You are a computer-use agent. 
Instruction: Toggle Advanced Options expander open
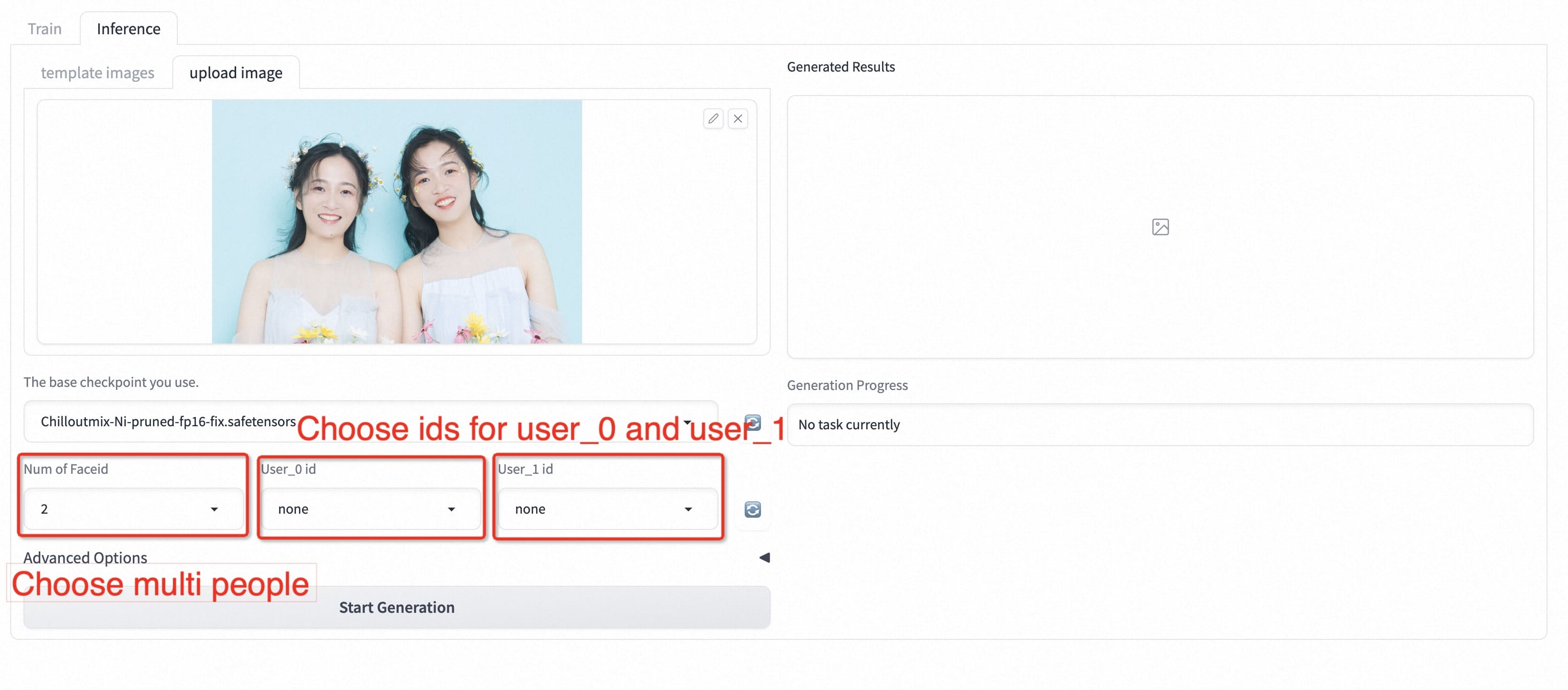click(x=765, y=557)
